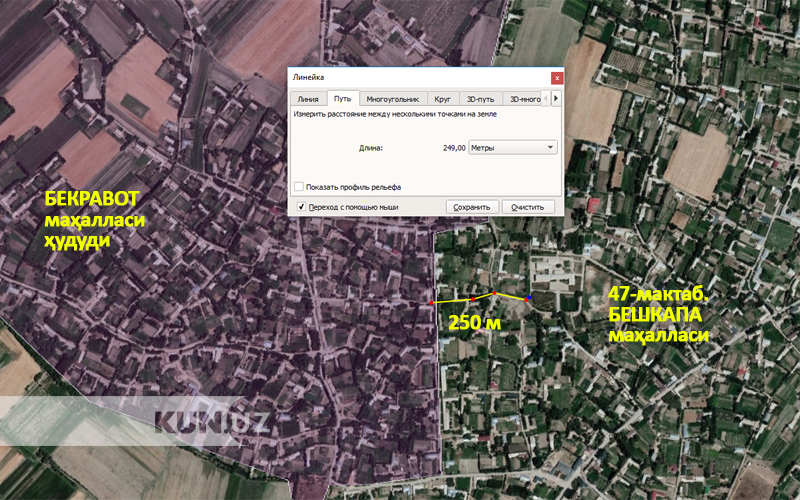Select the partially hidden 3D-много tab
This screenshot has height=500, width=800.
525,99
